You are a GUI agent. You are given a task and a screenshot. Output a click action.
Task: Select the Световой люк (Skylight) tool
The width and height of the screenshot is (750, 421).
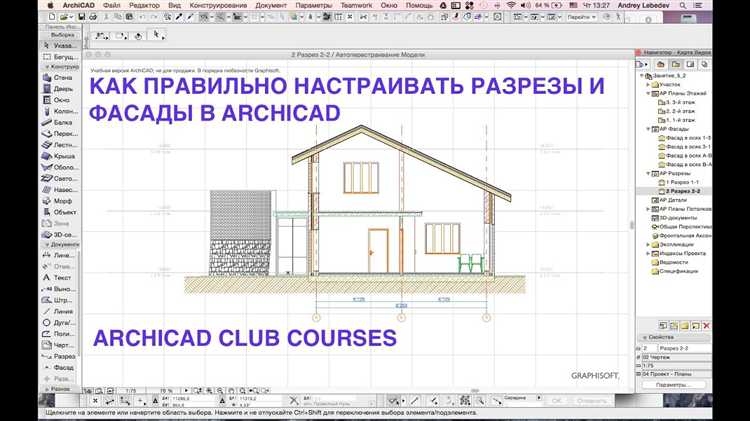58,178
